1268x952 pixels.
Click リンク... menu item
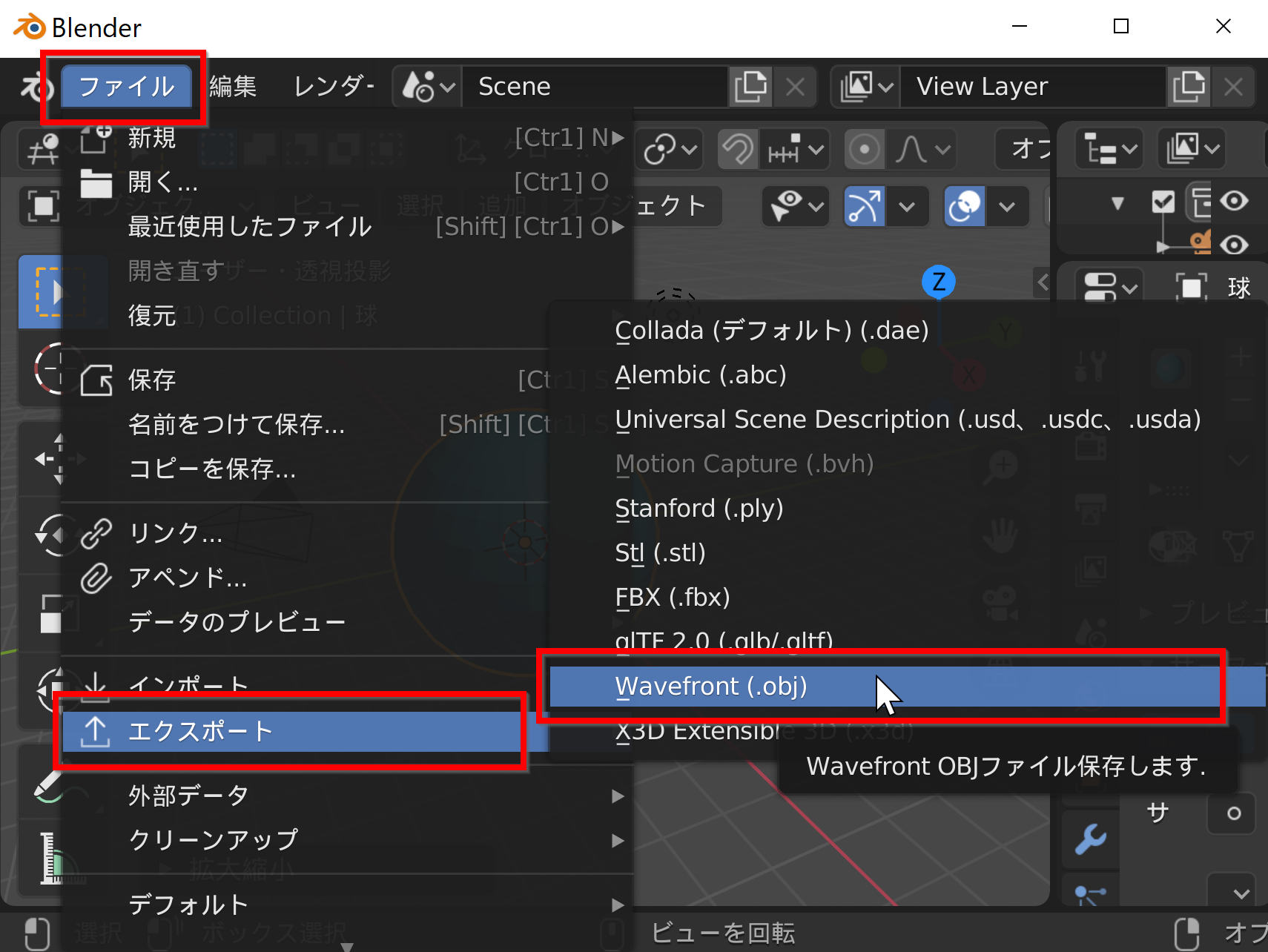[304, 534]
